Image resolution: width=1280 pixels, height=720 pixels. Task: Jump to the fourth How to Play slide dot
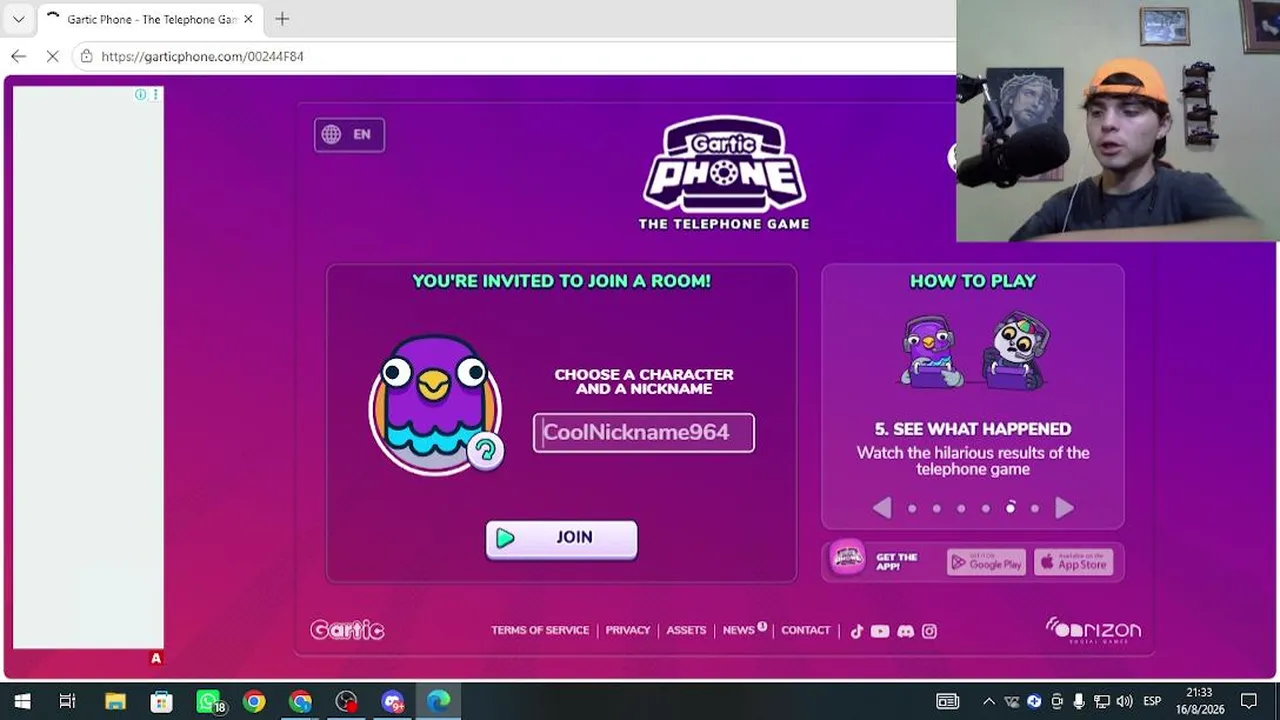986,508
